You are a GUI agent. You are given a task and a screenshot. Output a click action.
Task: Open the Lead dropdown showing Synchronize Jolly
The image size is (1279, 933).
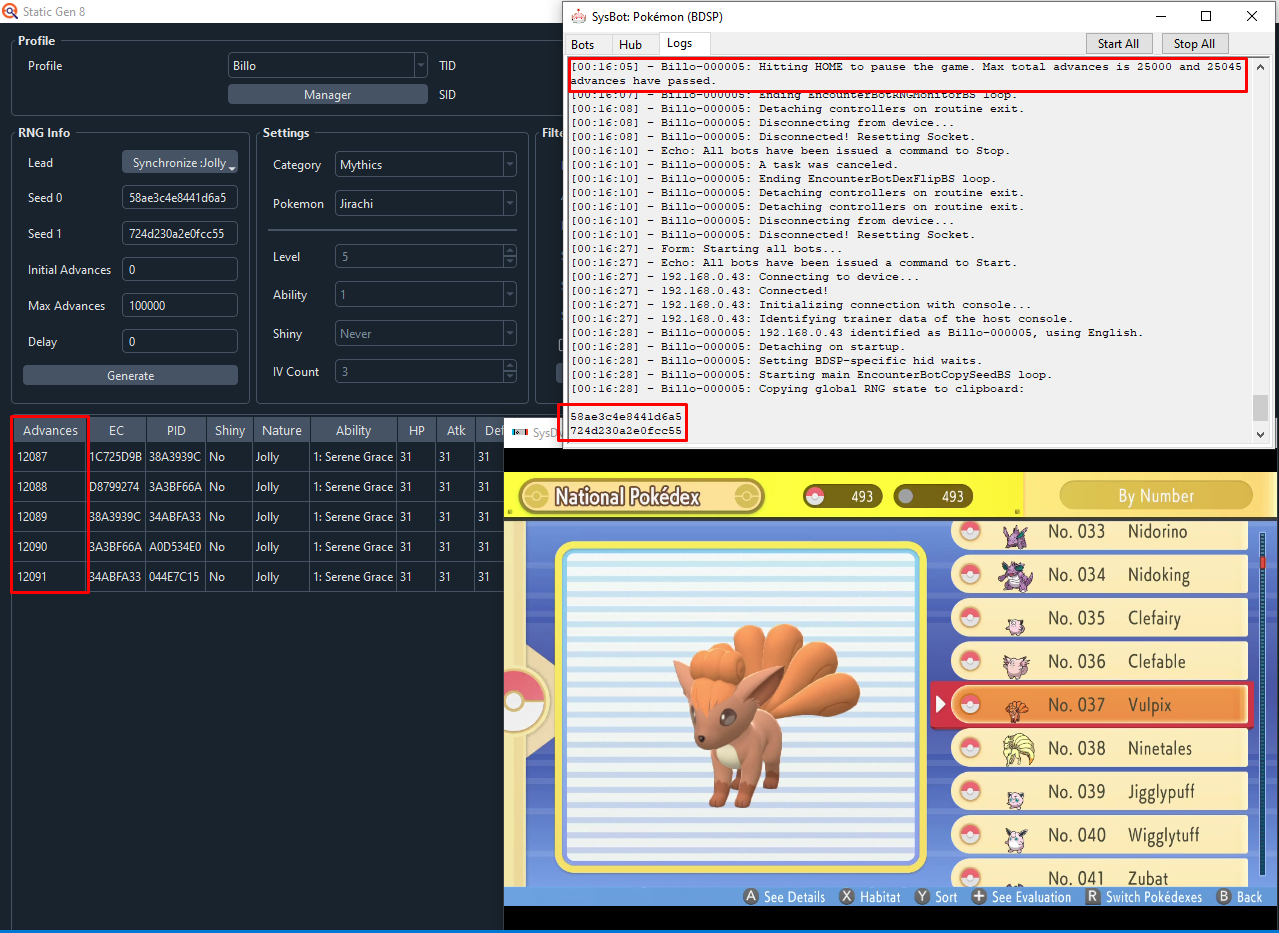coord(180,162)
